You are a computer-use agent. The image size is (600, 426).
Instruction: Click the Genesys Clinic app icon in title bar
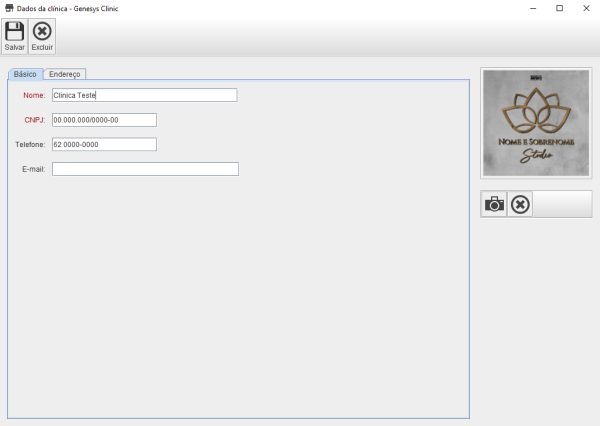(x=9, y=7)
